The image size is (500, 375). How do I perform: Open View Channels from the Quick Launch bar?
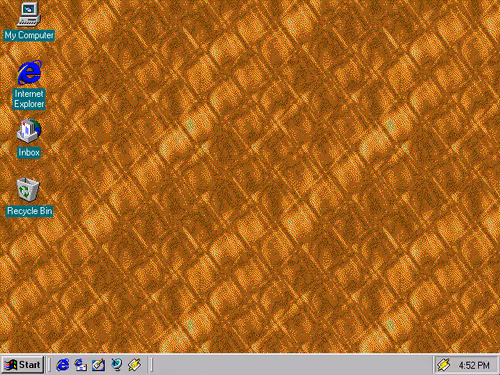tap(116, 365)
